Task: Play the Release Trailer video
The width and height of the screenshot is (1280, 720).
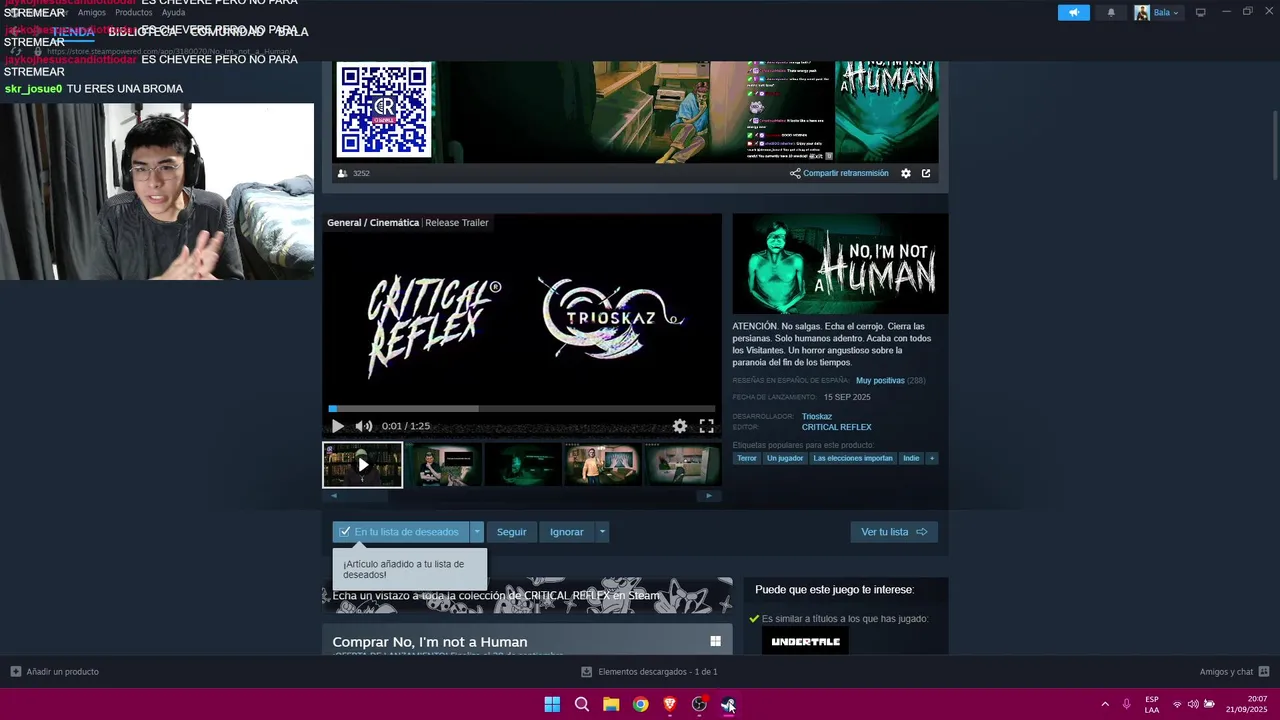Action: pos(337,426)
